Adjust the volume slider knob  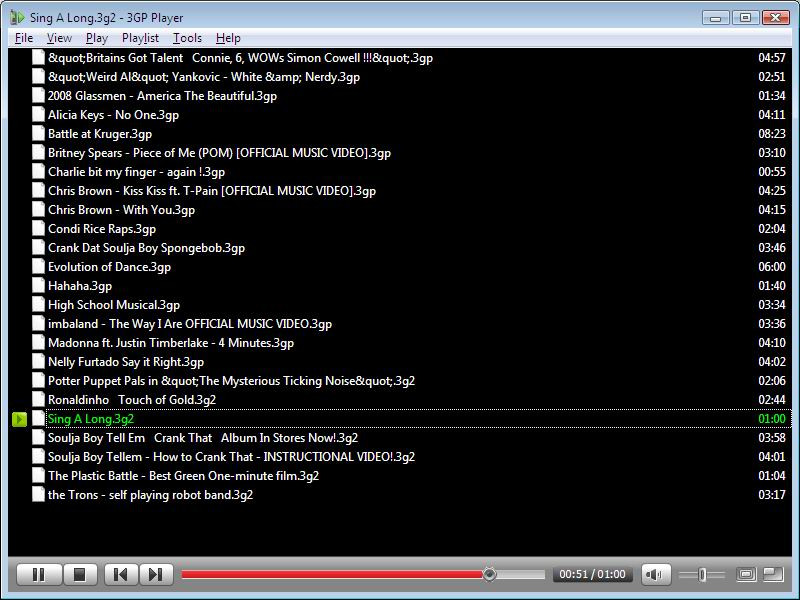click(702, 575)
